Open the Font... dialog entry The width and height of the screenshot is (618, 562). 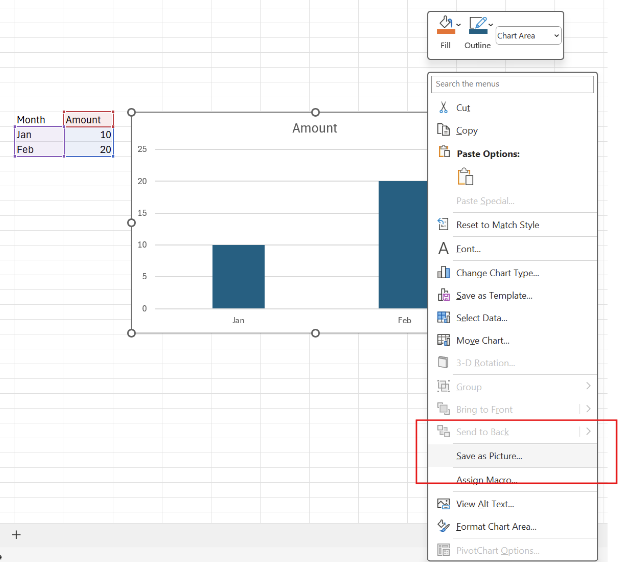pyautogui.click(x=469, y=249)
